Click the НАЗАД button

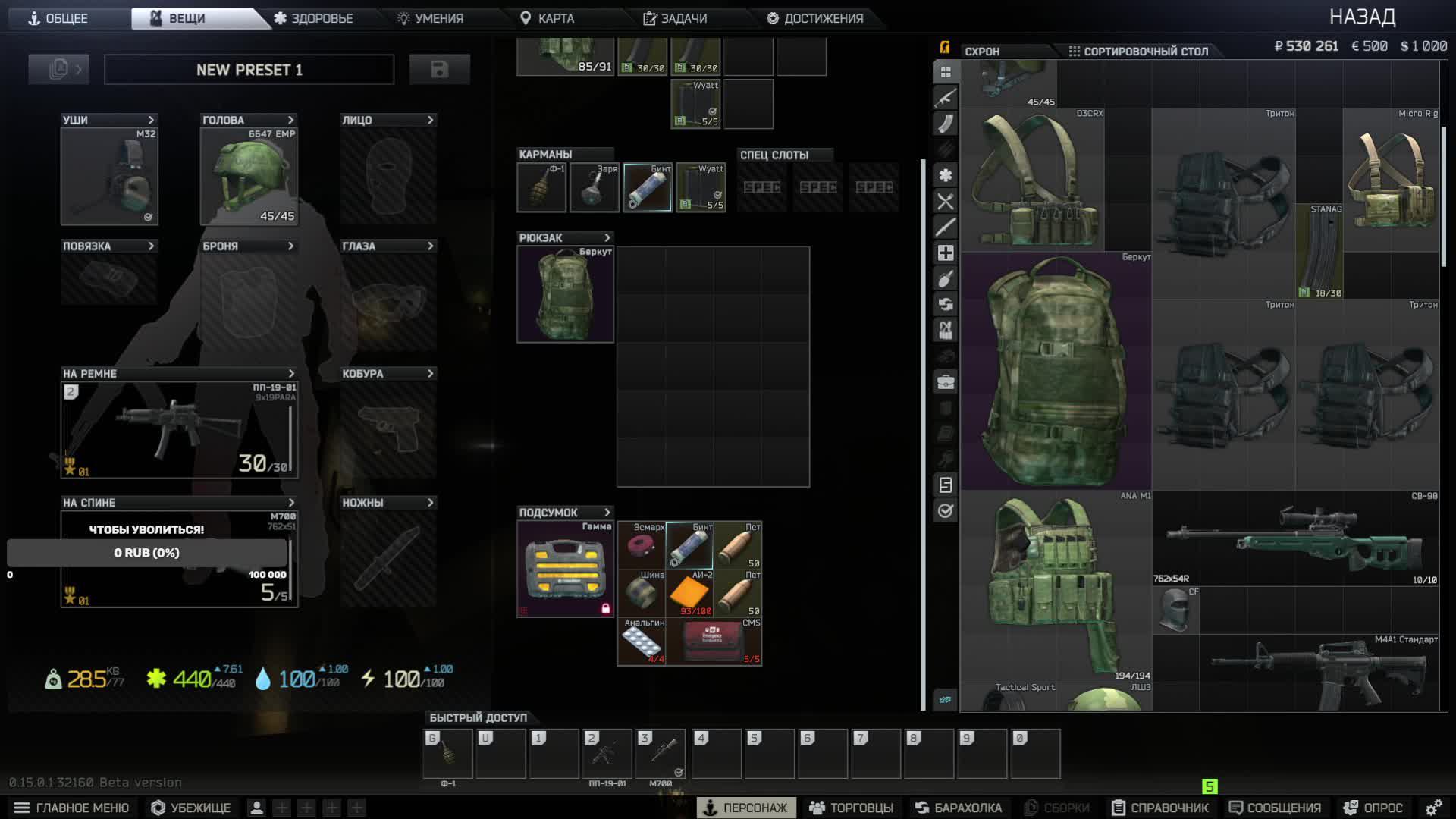click(x=1362, y=17)
